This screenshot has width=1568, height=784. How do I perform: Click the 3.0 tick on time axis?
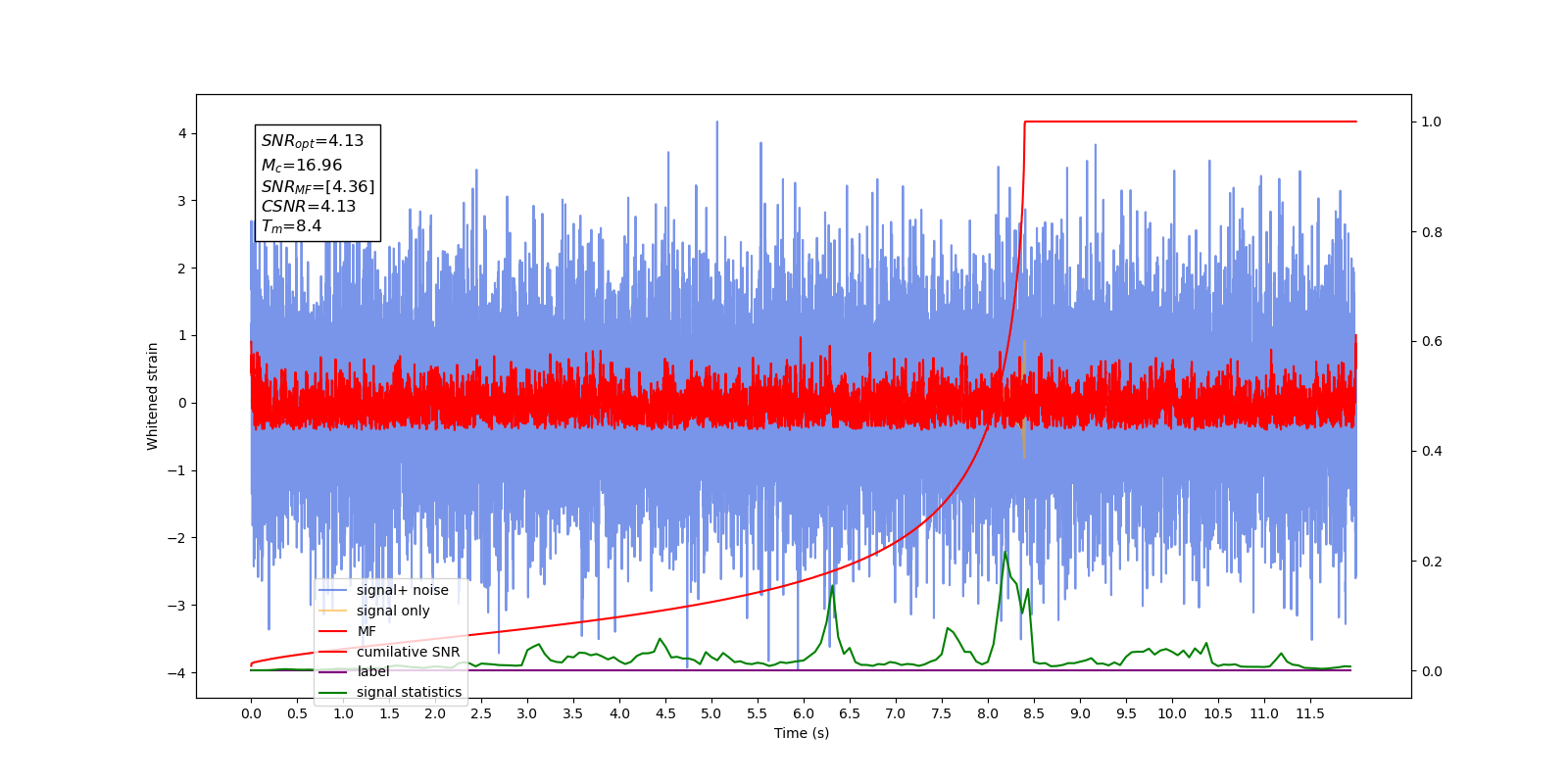[527, 713]
